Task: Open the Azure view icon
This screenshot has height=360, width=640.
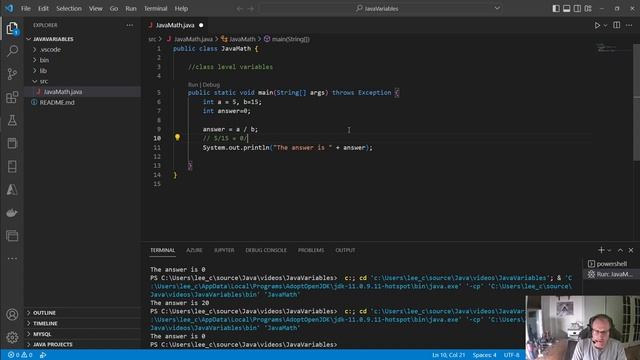Action: click(12, 189)
